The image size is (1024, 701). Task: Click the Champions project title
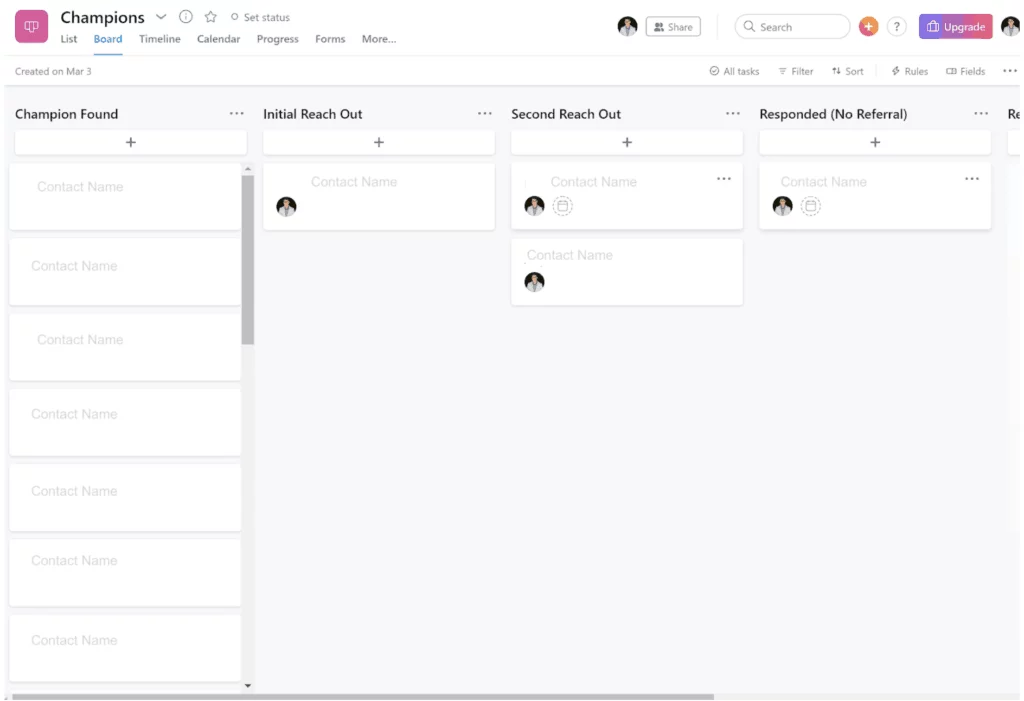coord(103,17)
